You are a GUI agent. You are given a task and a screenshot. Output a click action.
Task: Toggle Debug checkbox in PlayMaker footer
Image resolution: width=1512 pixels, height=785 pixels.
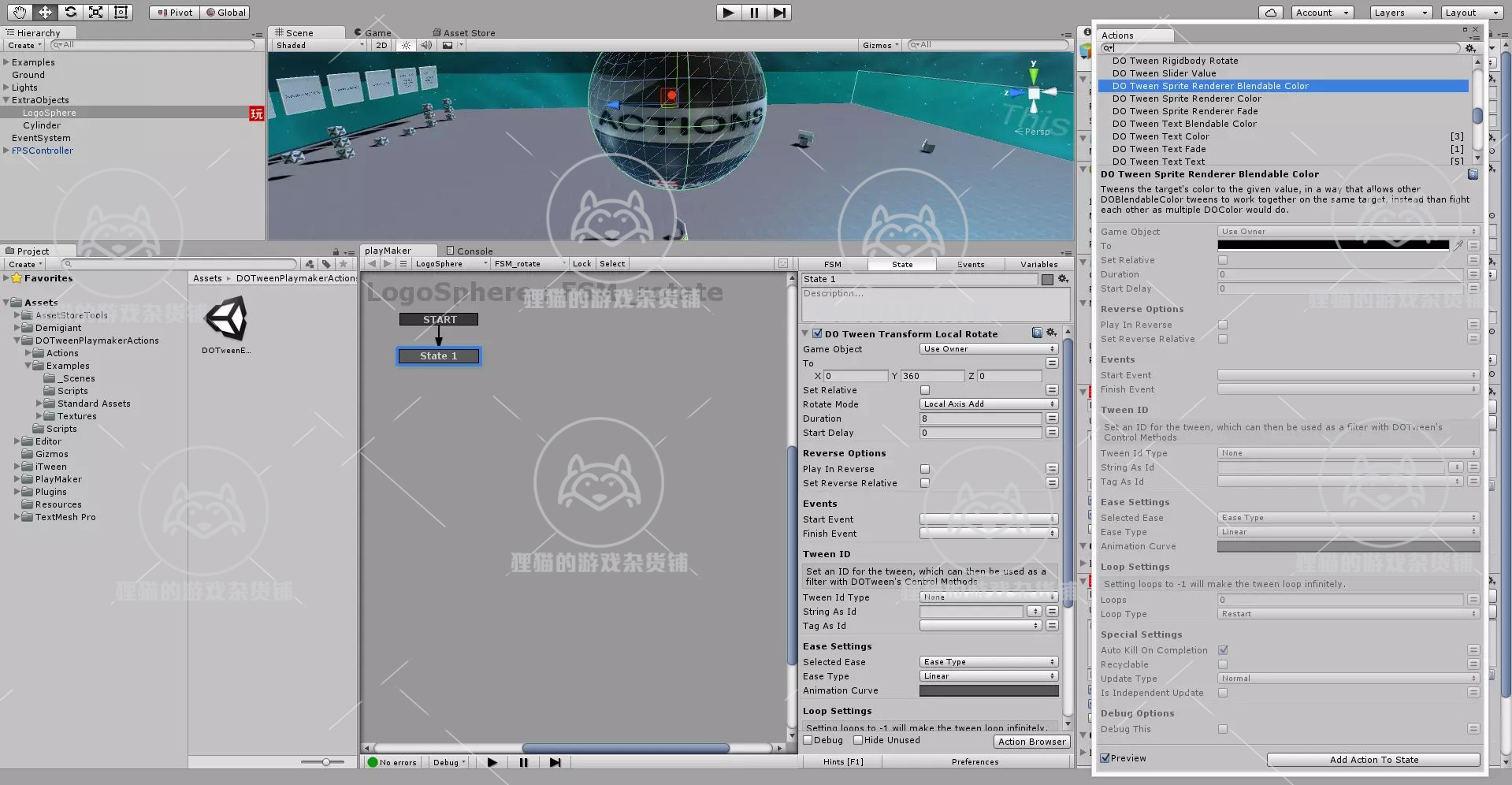808,740
